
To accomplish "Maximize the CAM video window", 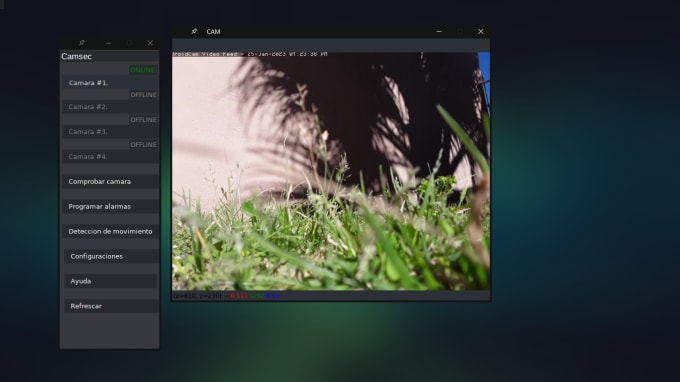I will 460,31.
